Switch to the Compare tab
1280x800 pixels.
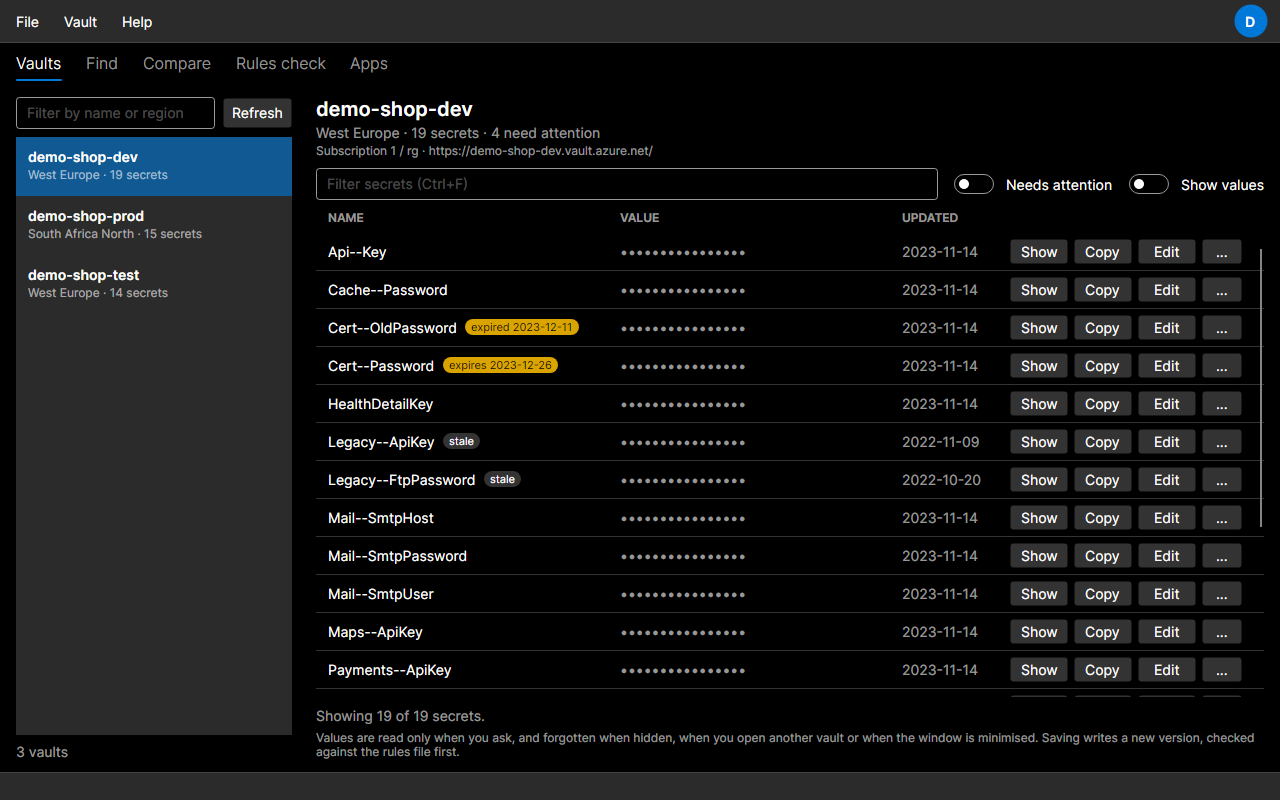177,63
